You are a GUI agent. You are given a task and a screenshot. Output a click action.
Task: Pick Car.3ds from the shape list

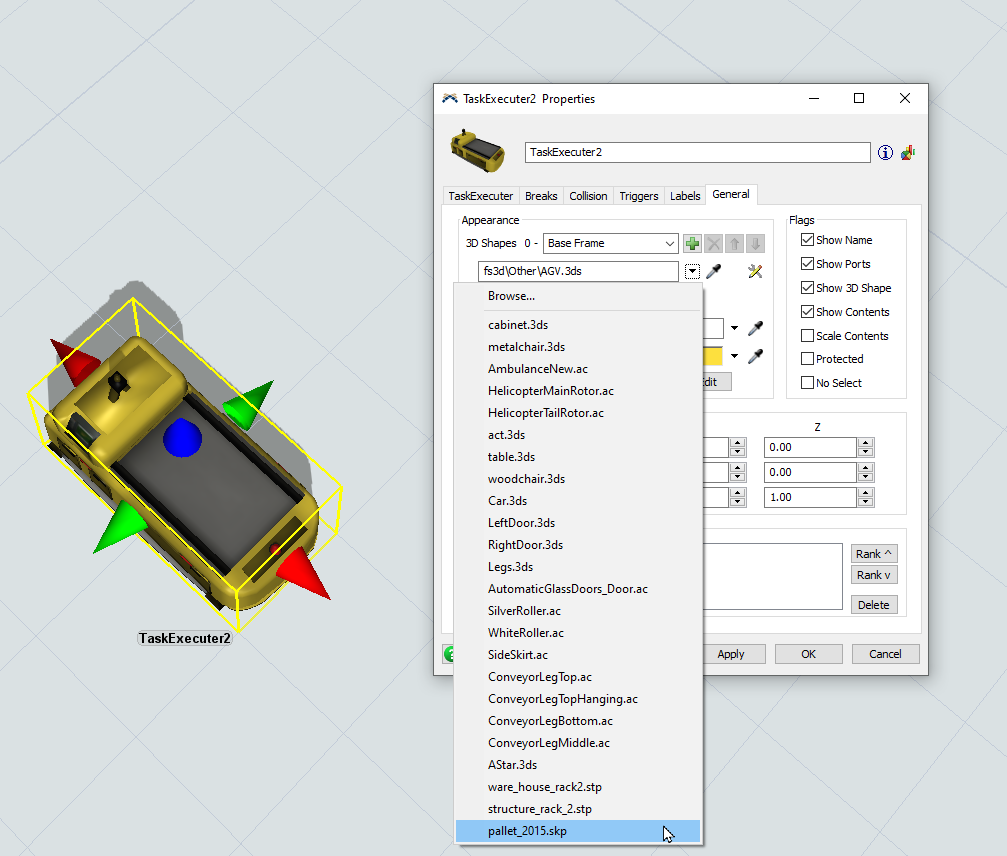tap(578, 501)
